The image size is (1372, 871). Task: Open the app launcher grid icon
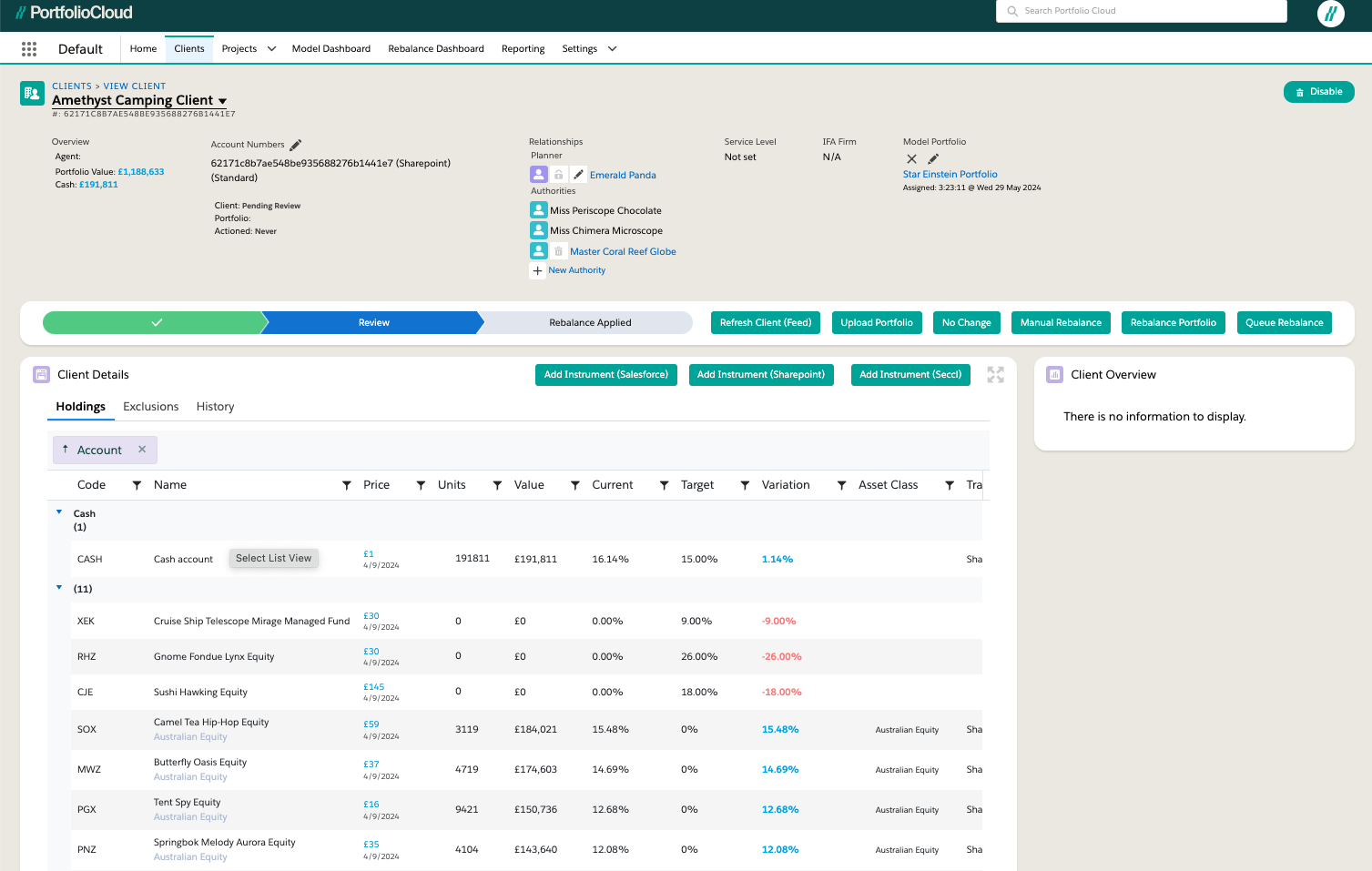point(29,49)
